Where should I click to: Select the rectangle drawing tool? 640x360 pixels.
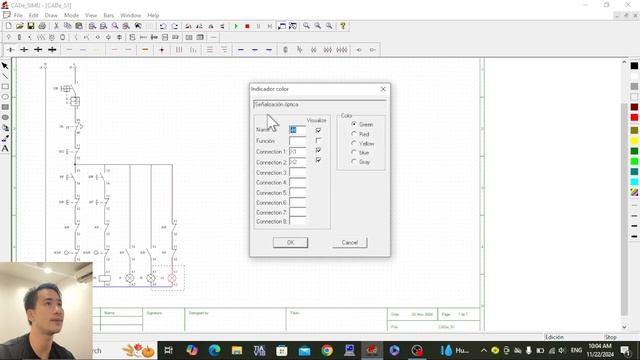(x=5, y=87)
